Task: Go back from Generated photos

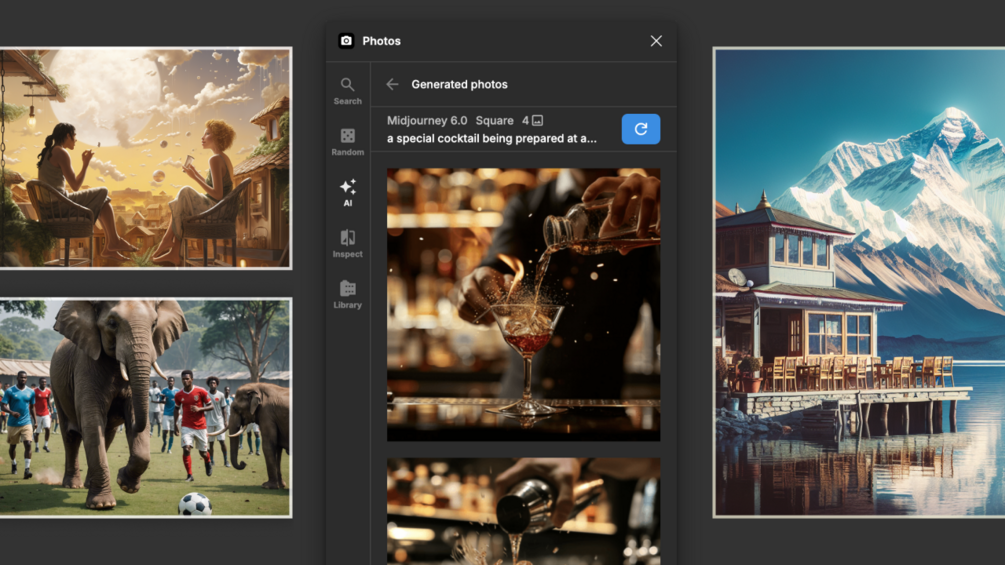Action: pyautogui.click(x=392, y=84)
